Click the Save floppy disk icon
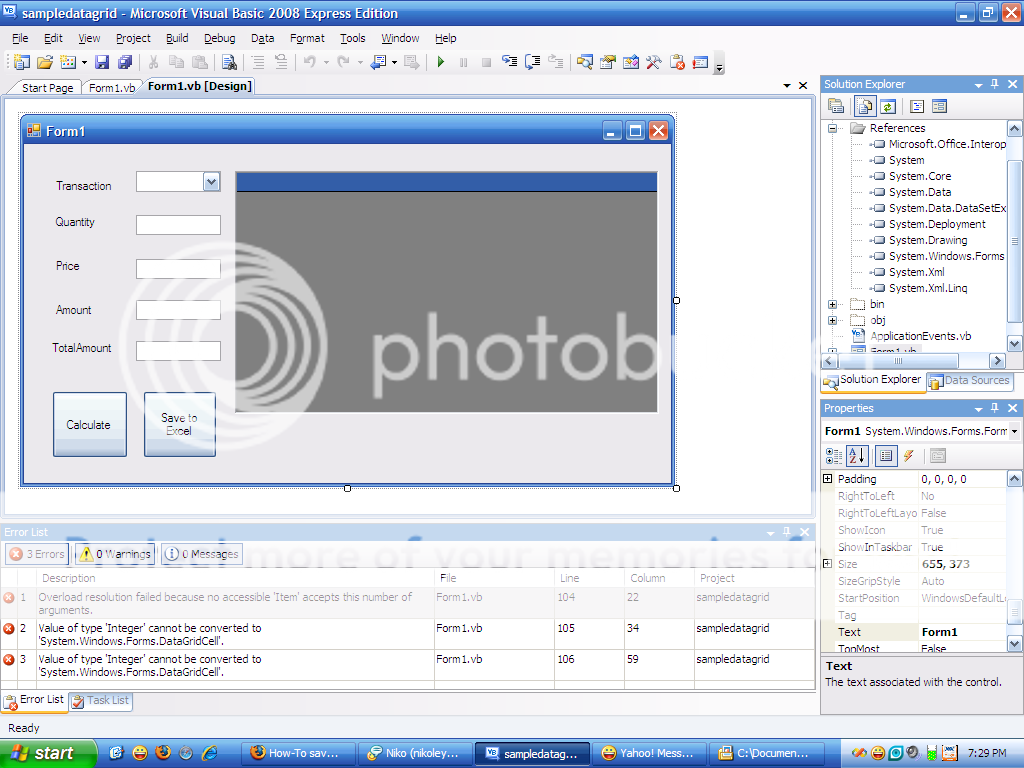Image resolution: width=1024 pixels, height=768 pixels. click(x=102, y=62)
